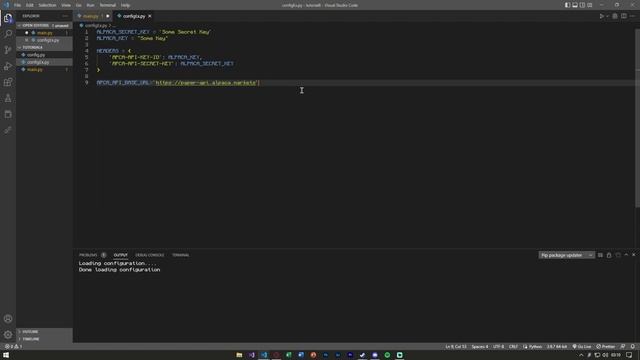Click the Prettier status bar item
This screenshot has width=640, height=360.
(605, 347)
